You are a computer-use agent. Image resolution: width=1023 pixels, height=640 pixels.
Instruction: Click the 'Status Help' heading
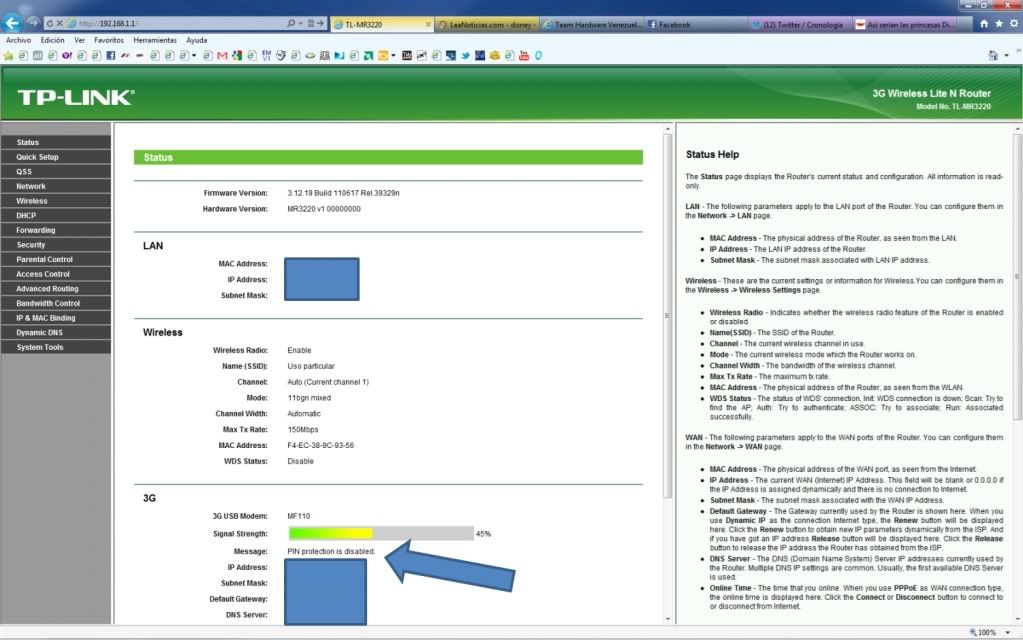[712, 155]
